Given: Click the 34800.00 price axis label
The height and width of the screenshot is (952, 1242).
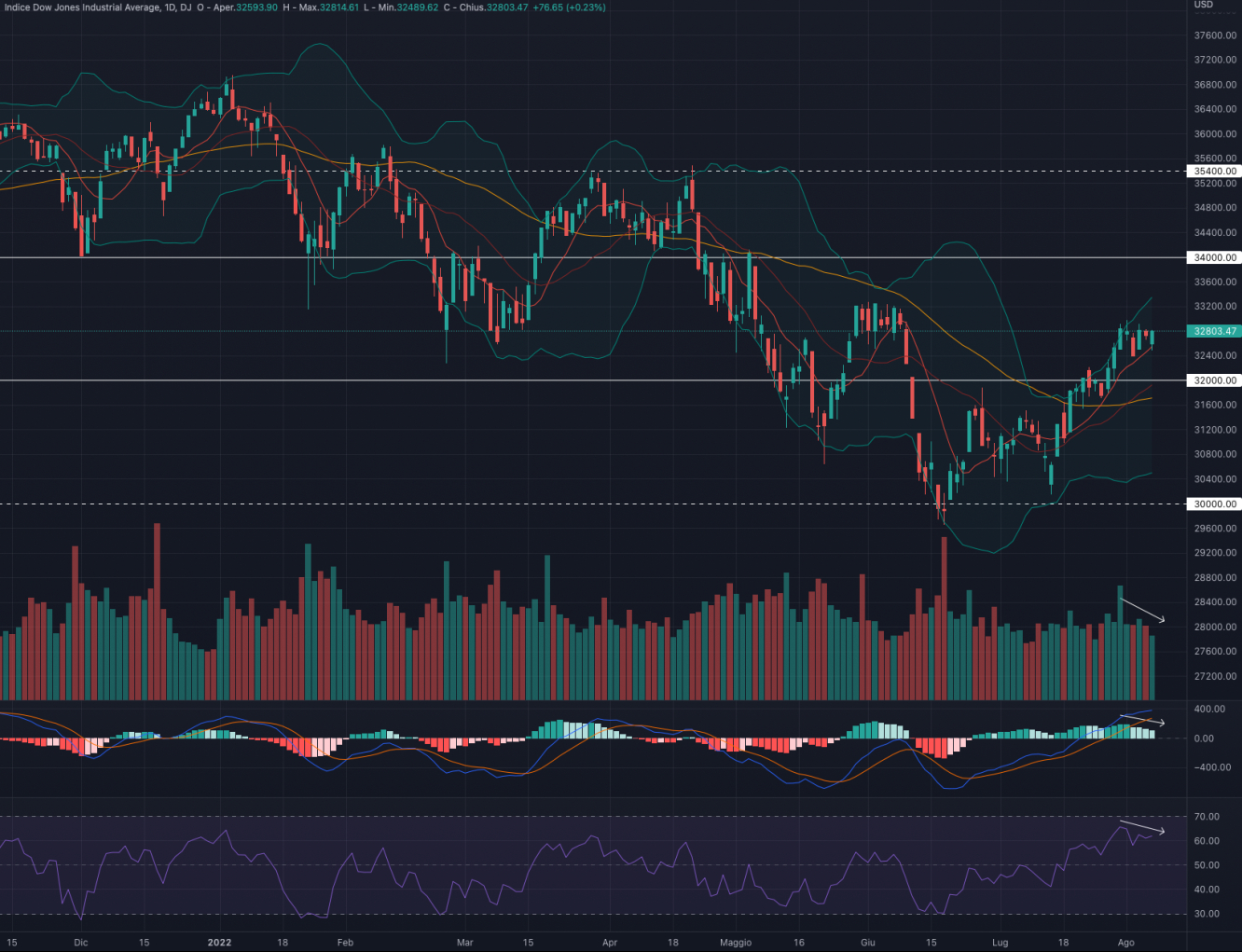Looking at the screenshot, I should click(1215, 208).
